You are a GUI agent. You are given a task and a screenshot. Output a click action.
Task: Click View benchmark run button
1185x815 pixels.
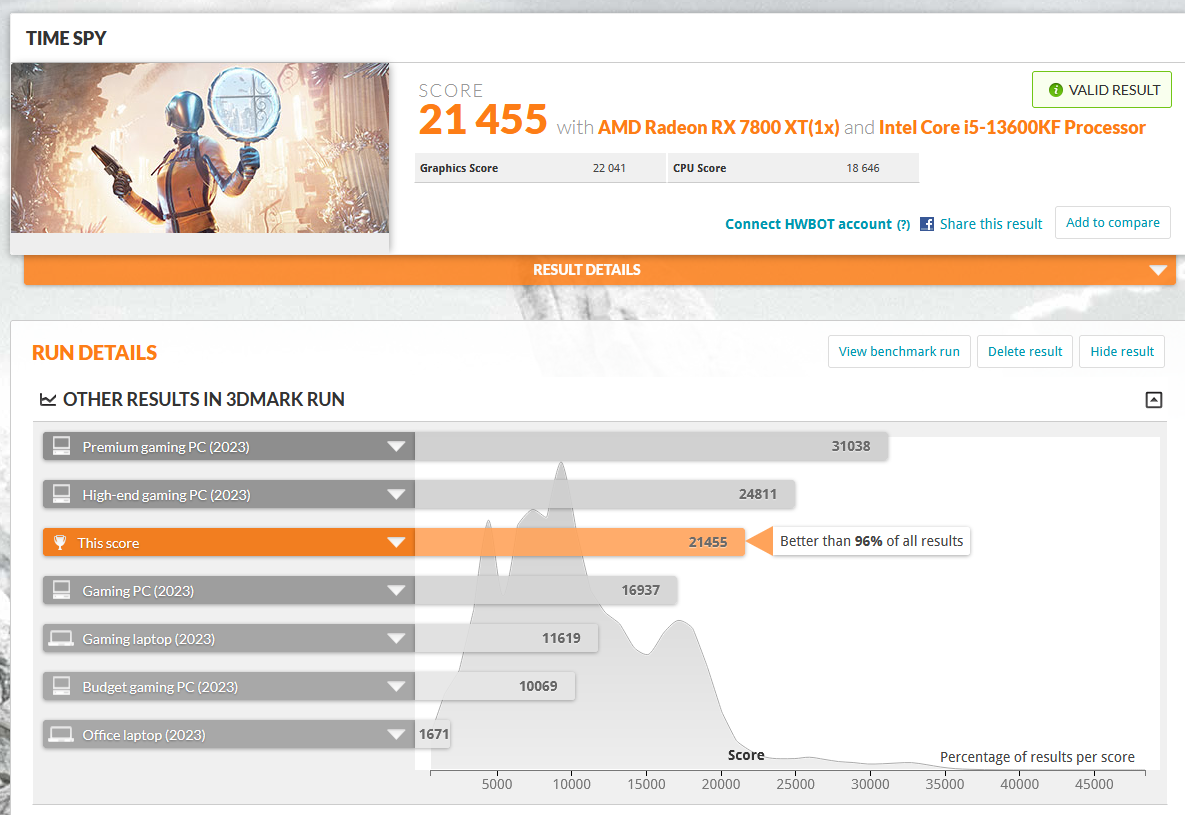point(899,352)
